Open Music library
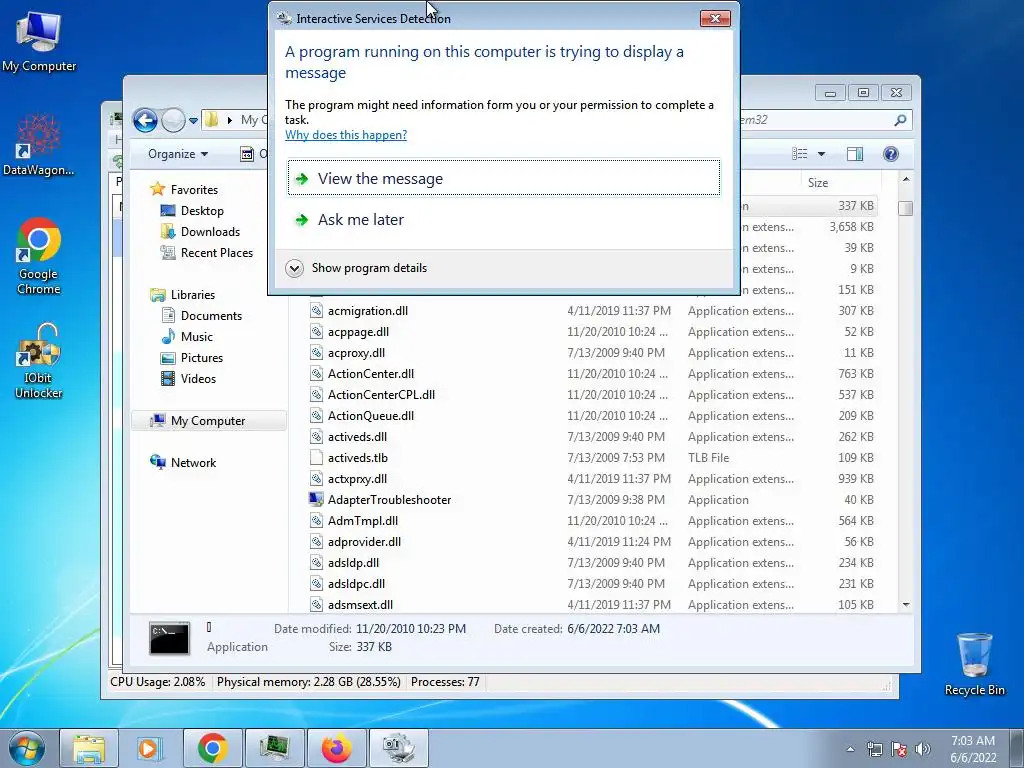Screen dimensions: 1024x768 coord(187,336)
